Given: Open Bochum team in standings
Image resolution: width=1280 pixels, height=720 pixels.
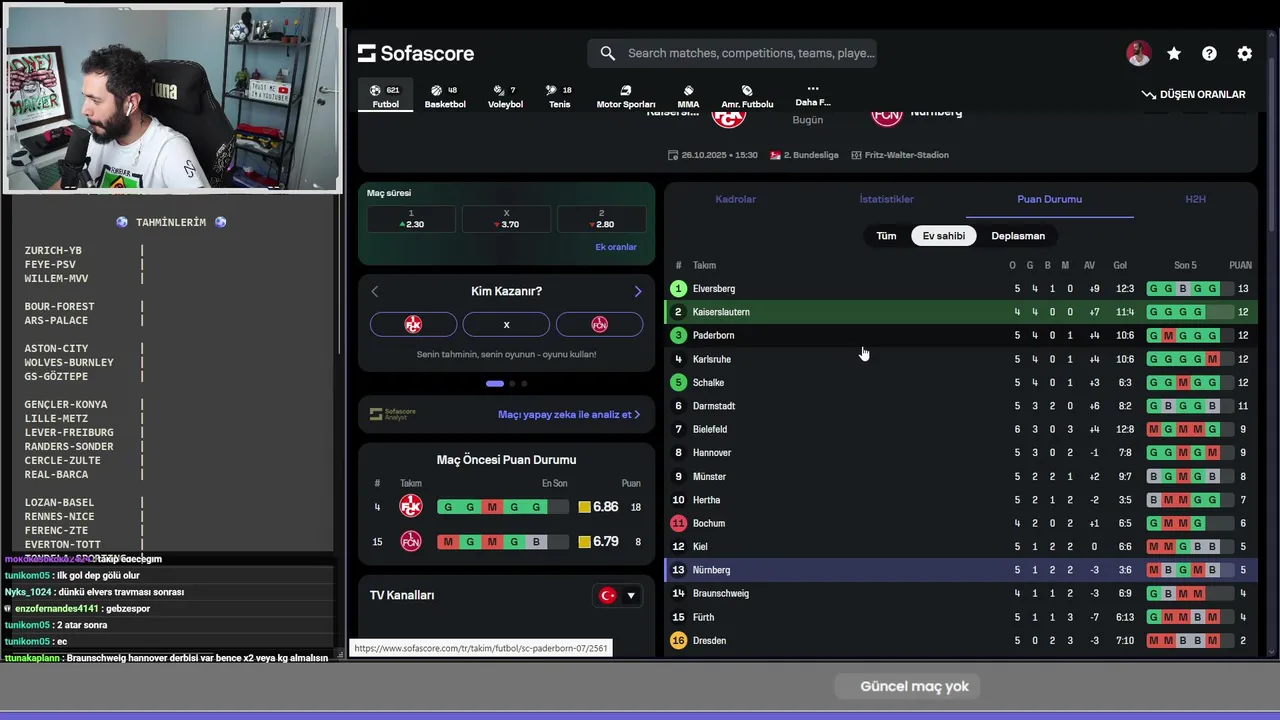Looking at the screenshot, I should coord(709,523).
